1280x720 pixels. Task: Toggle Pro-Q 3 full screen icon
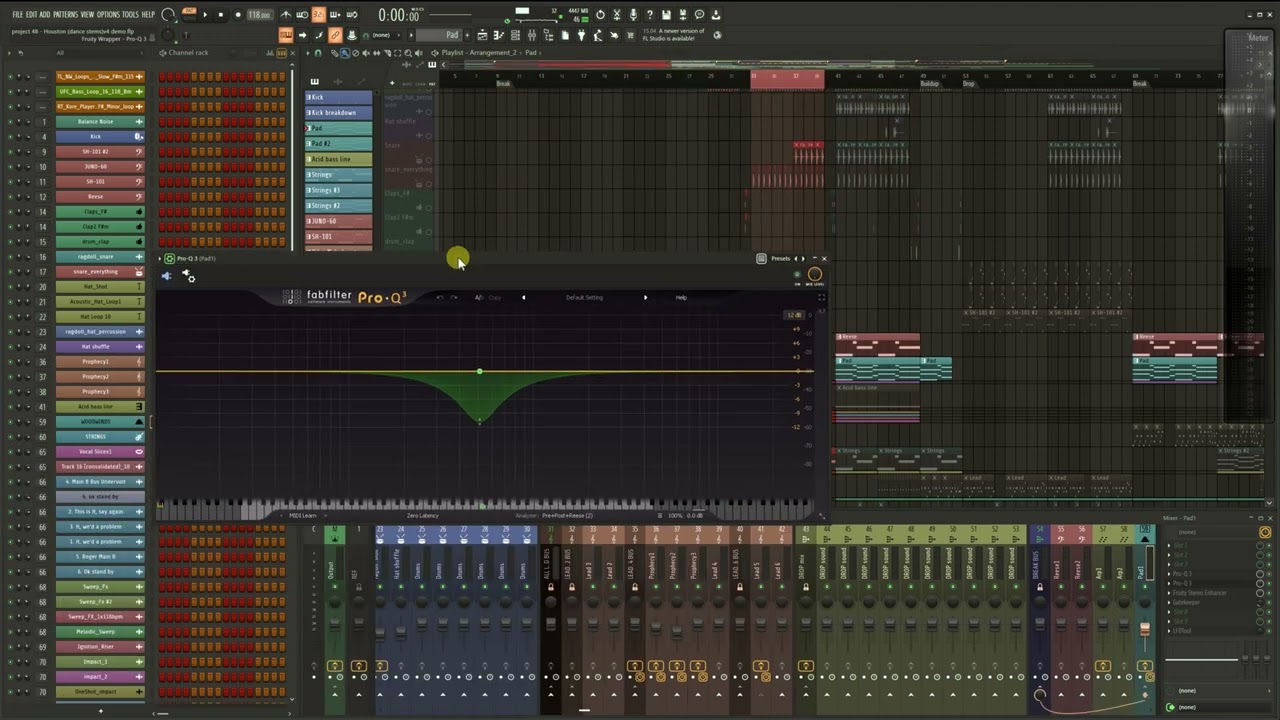click(822, 297)
